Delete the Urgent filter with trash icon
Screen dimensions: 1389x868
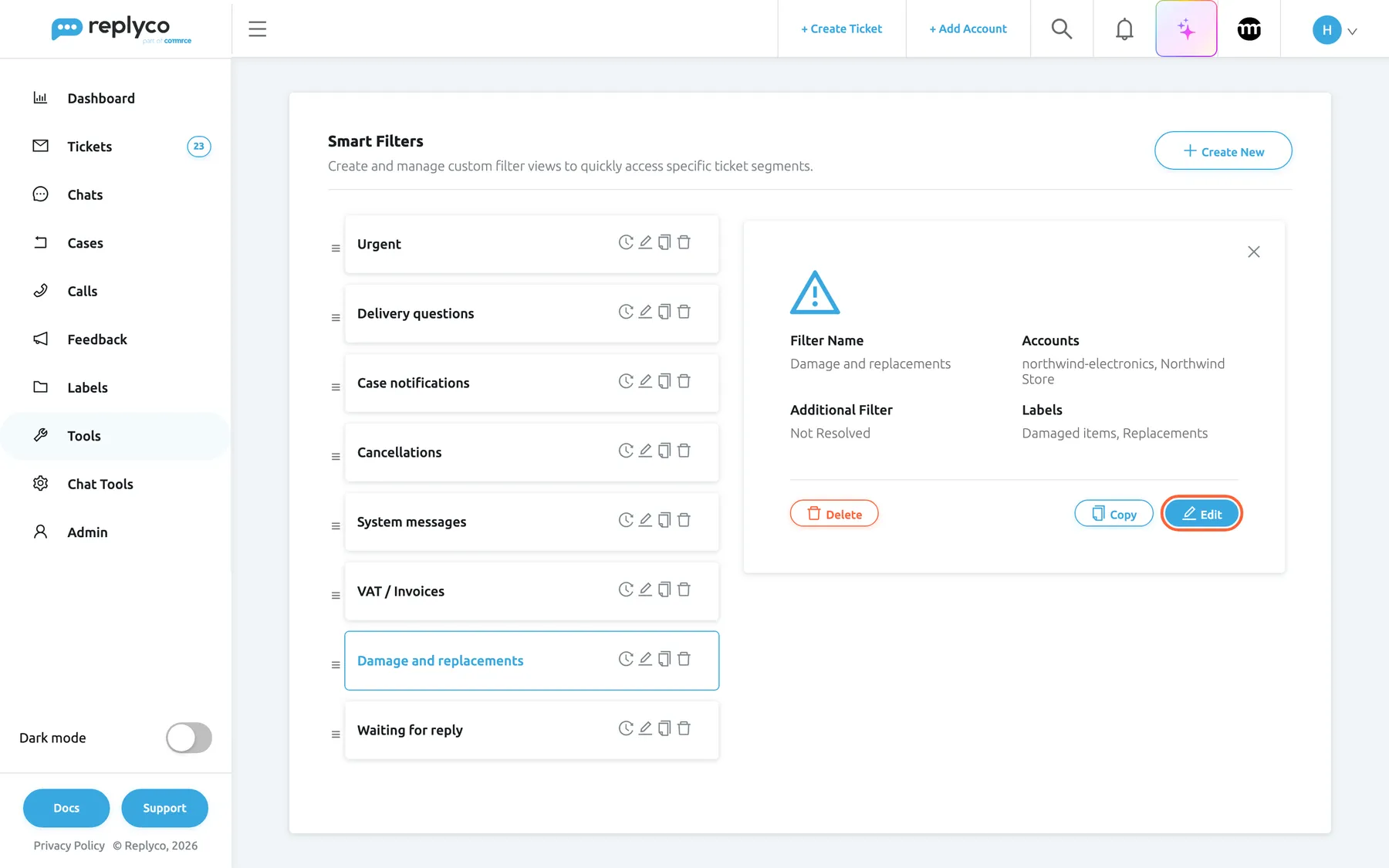click(x=684, y=242)
